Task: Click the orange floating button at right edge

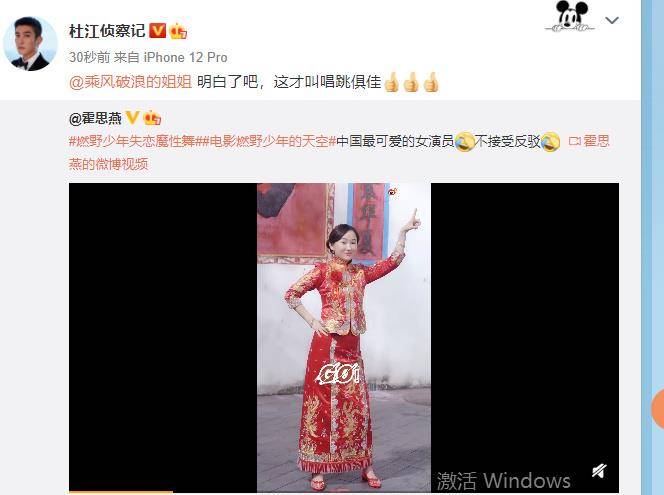Action: click(x=658, y=408)
